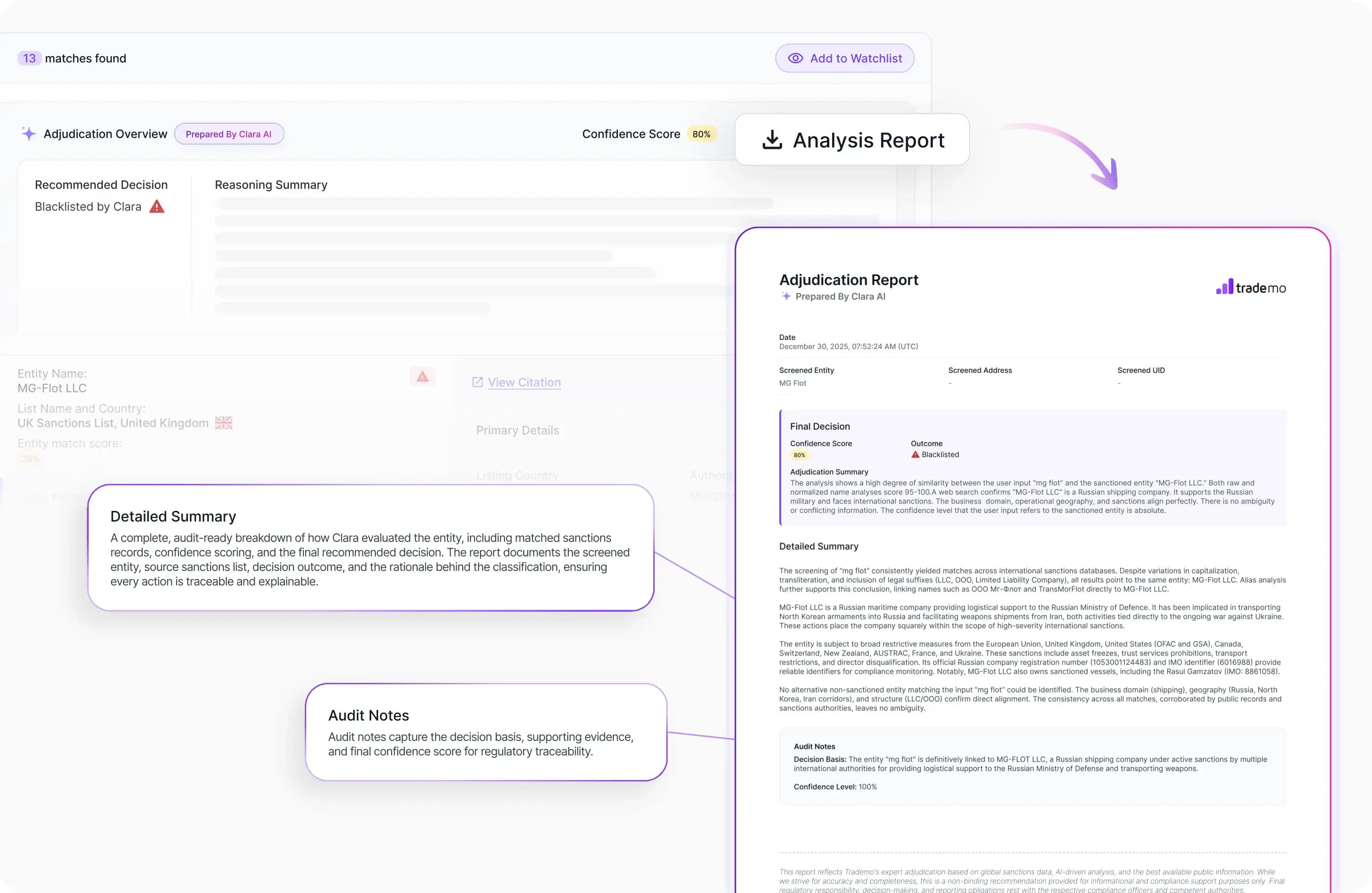Click the Detailed Summary callout card

[370, 548]
